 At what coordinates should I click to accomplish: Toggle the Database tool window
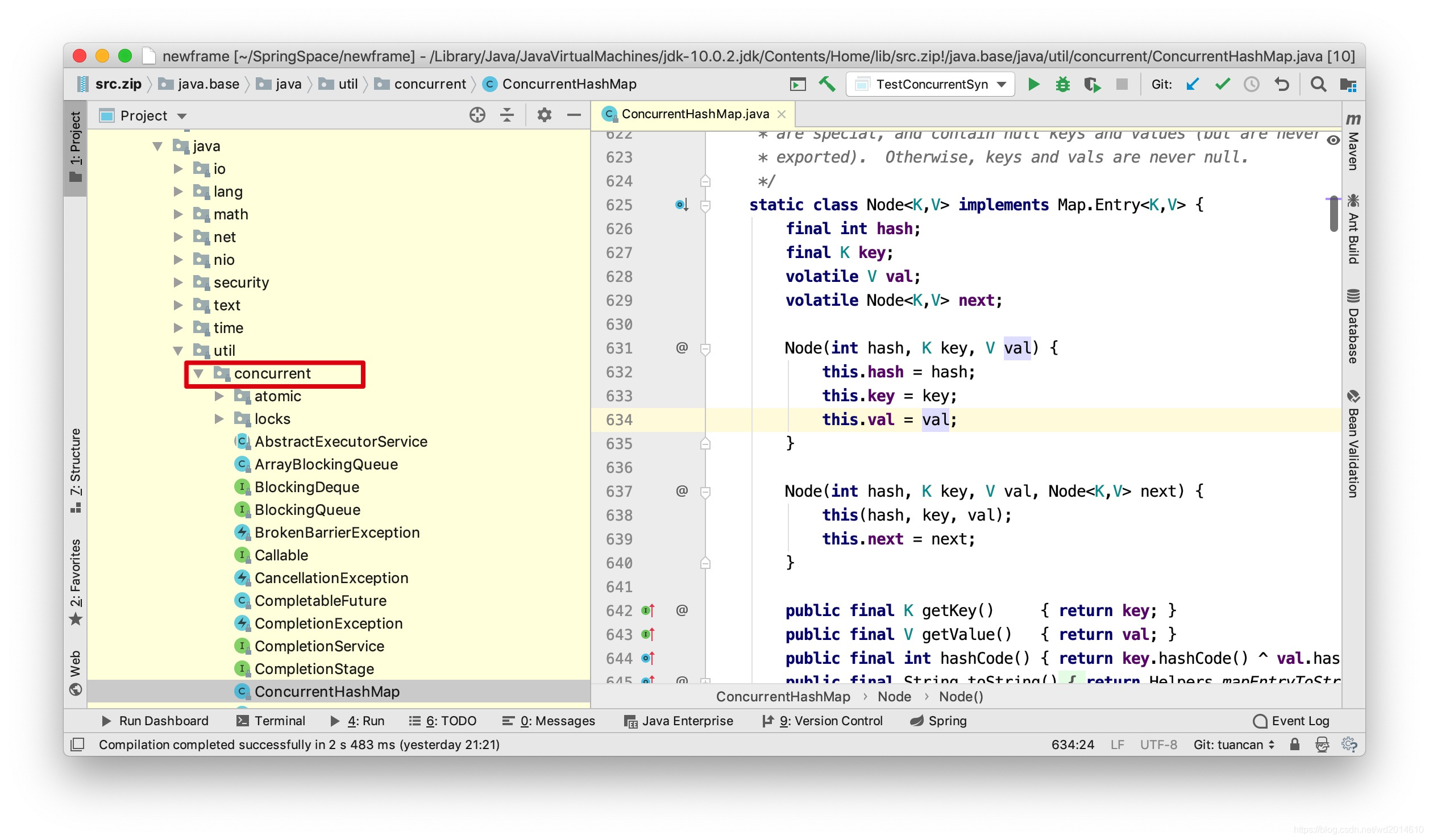click(1353, 326)
